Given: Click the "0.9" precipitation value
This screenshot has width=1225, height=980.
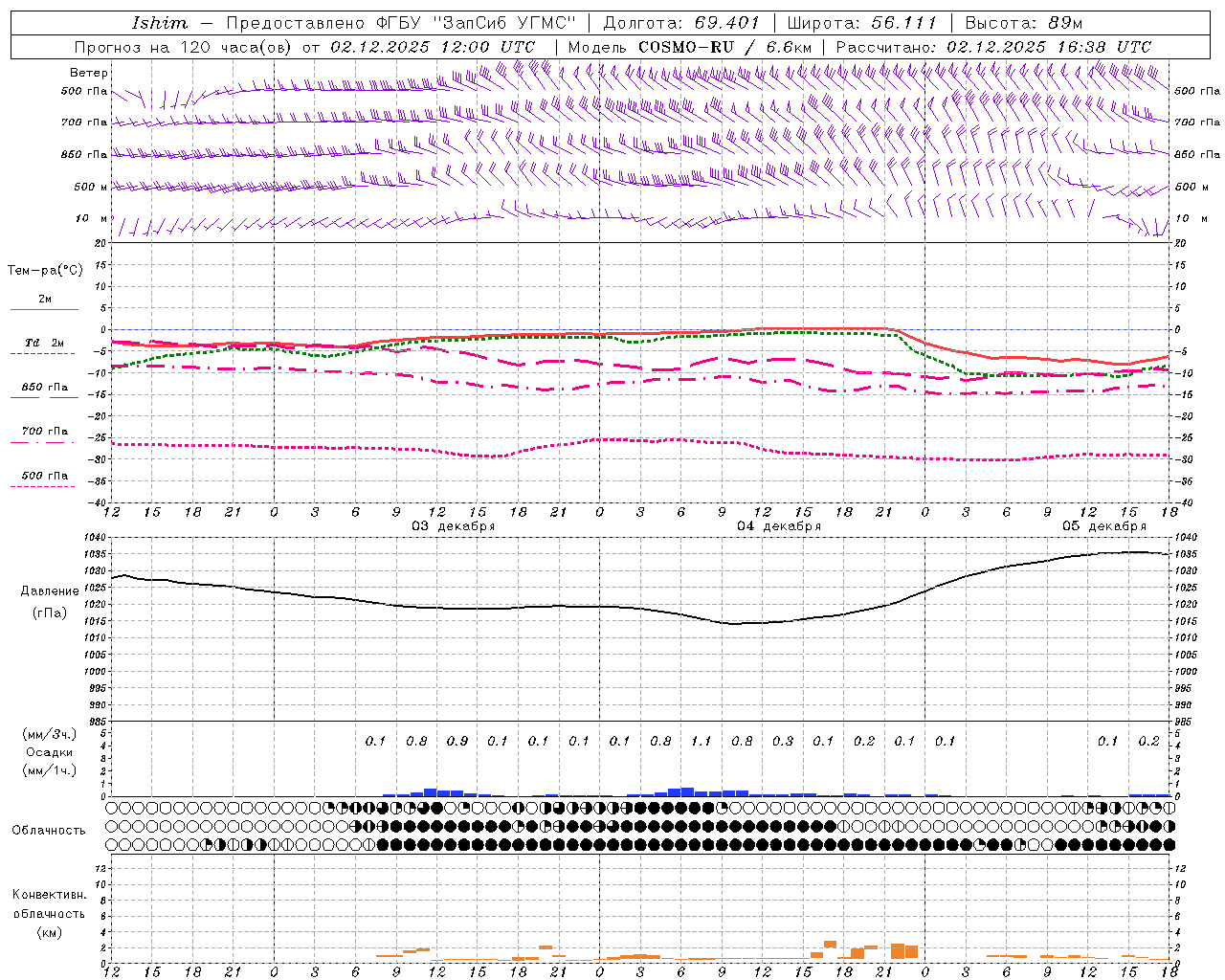Looking at the screenshot, I should (457, 741).
